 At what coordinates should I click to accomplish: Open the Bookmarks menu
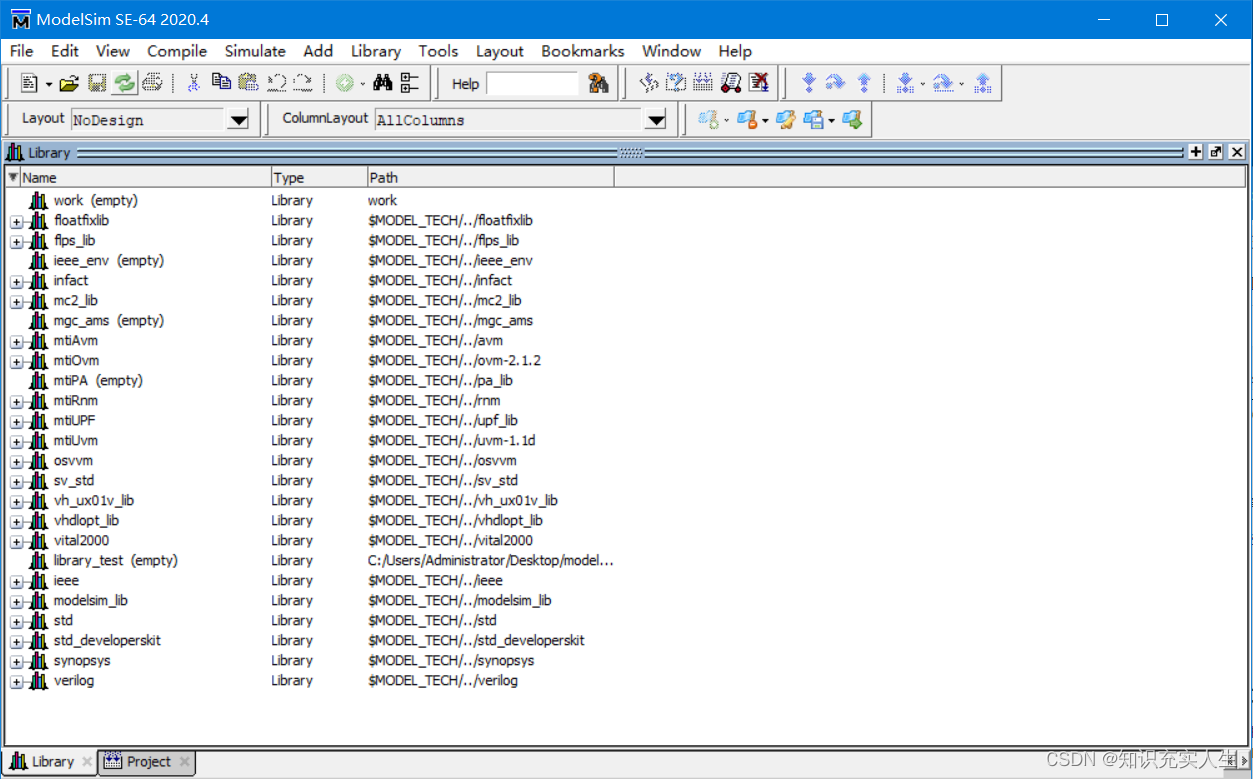pyautogui.click(x=583, y=51)
